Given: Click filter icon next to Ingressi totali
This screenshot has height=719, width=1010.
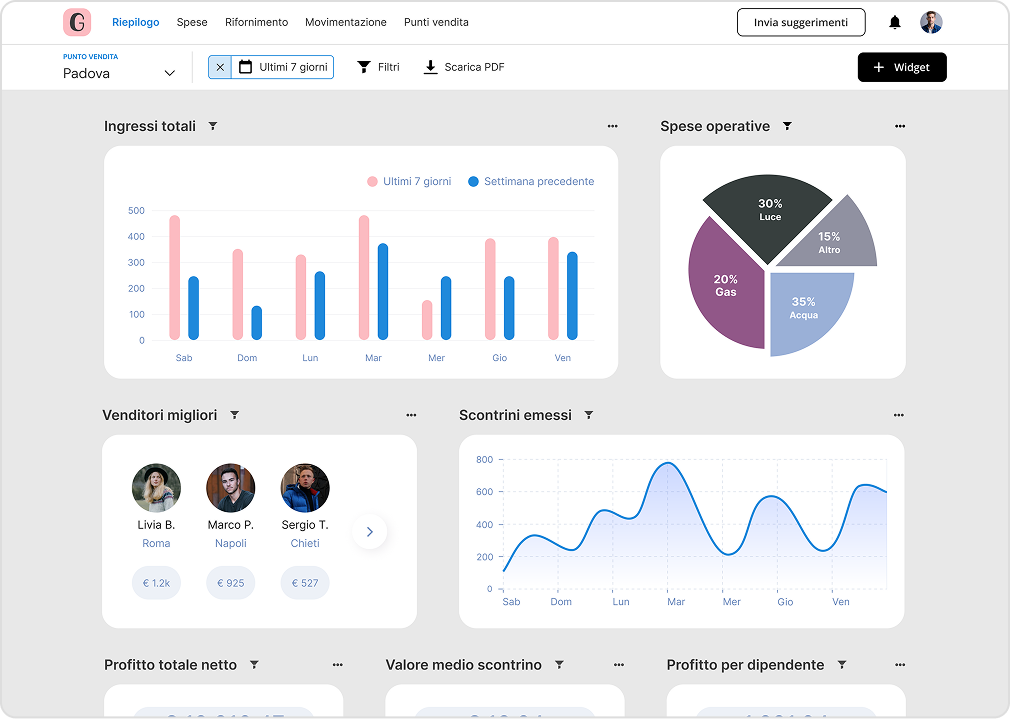Looking at the screenshot, I should click(x=213, y=126).
